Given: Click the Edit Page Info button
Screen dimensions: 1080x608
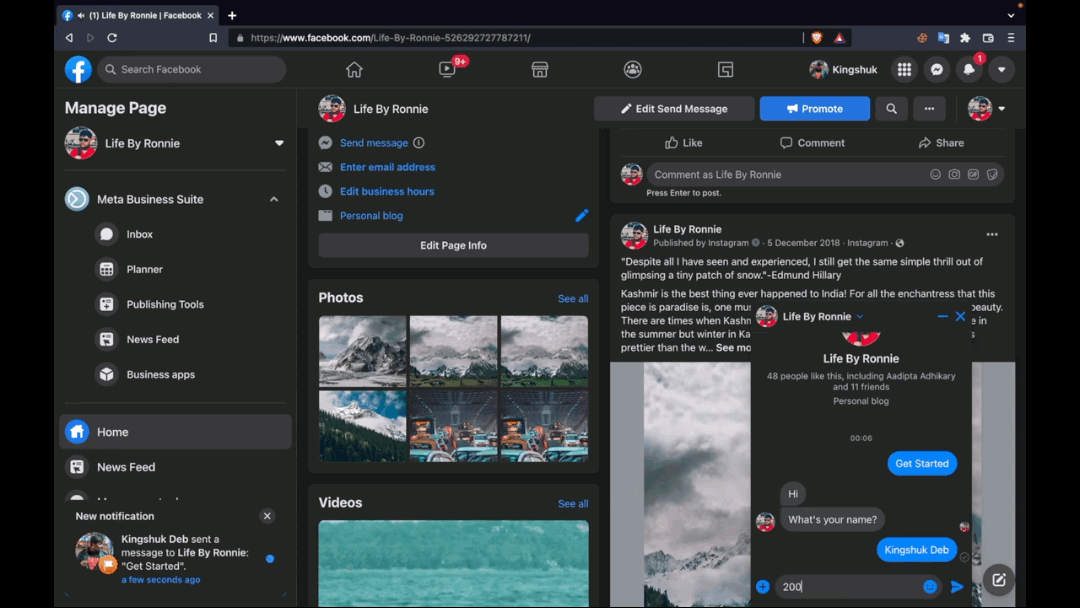Looking at the screenshot, I should [453, 246].
